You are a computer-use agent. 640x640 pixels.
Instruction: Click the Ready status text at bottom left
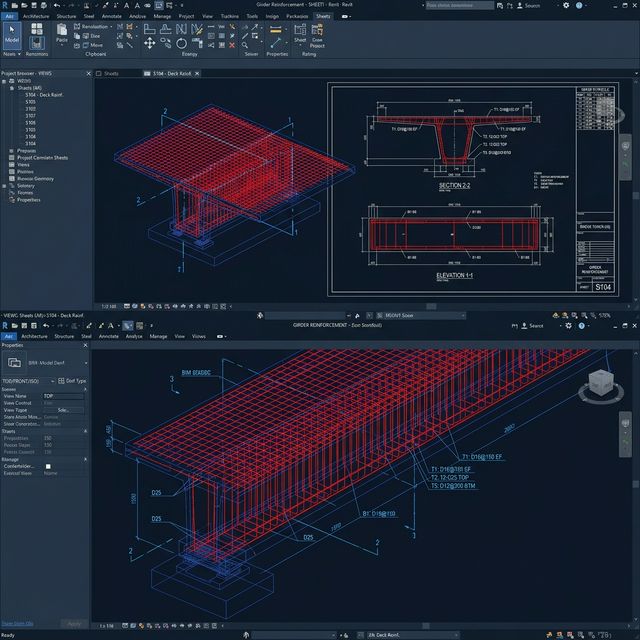[8, 636]
